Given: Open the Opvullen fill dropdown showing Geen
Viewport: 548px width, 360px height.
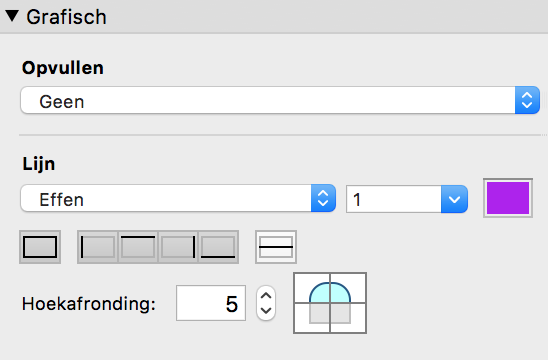Looking at the screenshot, I should click(280, 100).
